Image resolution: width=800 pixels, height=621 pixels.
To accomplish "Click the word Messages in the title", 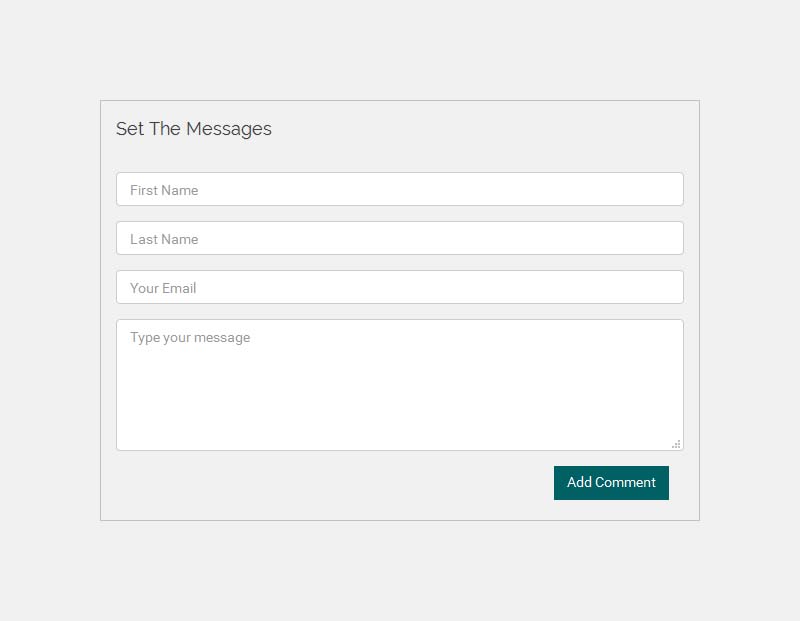I will [229, 129].
